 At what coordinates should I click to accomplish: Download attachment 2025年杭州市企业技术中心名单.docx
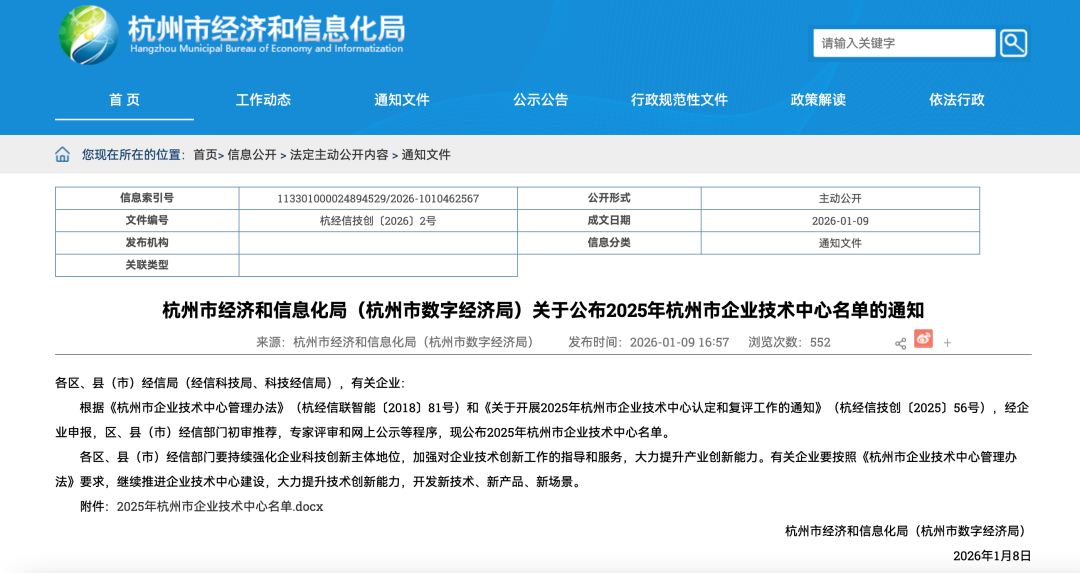click(220, 506)
